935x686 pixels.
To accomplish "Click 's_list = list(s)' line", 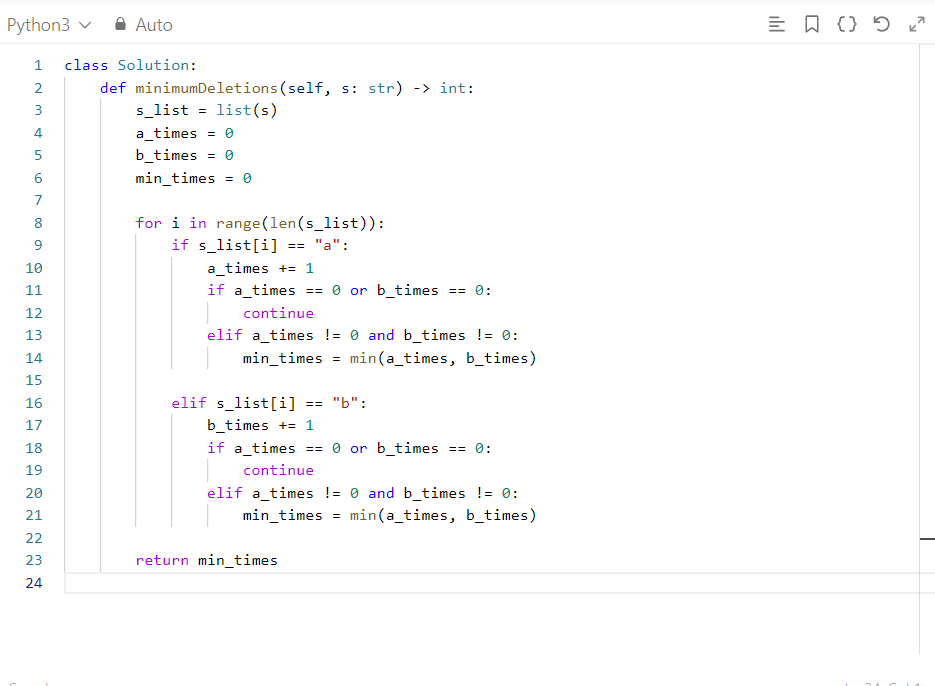I will pyautogui.click(x=206, y=110).
